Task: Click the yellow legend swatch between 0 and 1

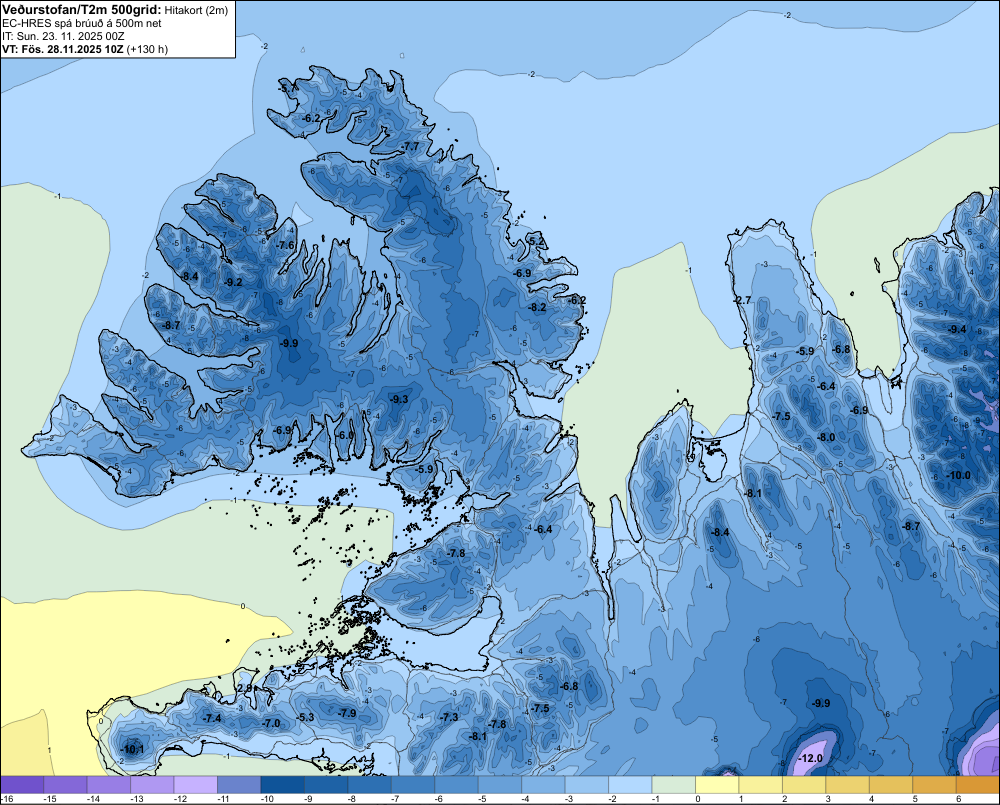Action: point(717,785)
